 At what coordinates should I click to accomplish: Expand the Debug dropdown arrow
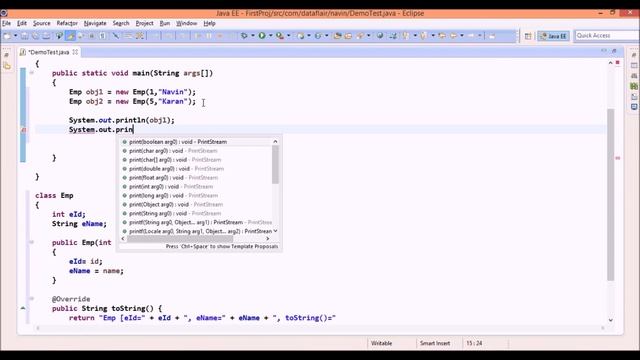253,36
